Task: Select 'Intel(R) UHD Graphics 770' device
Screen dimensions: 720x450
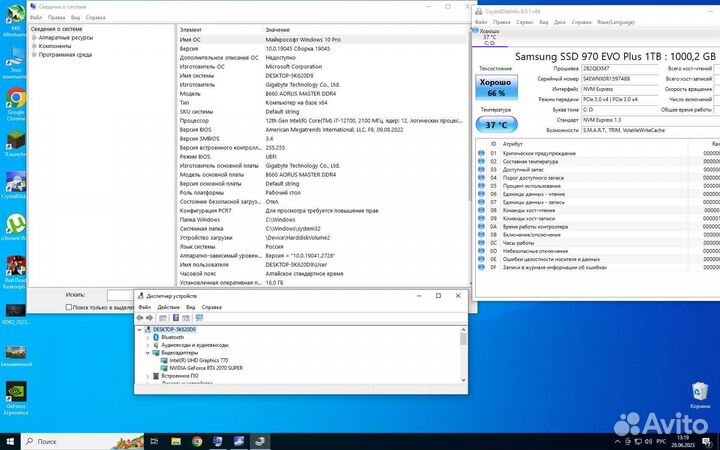Action: [198, 360]
